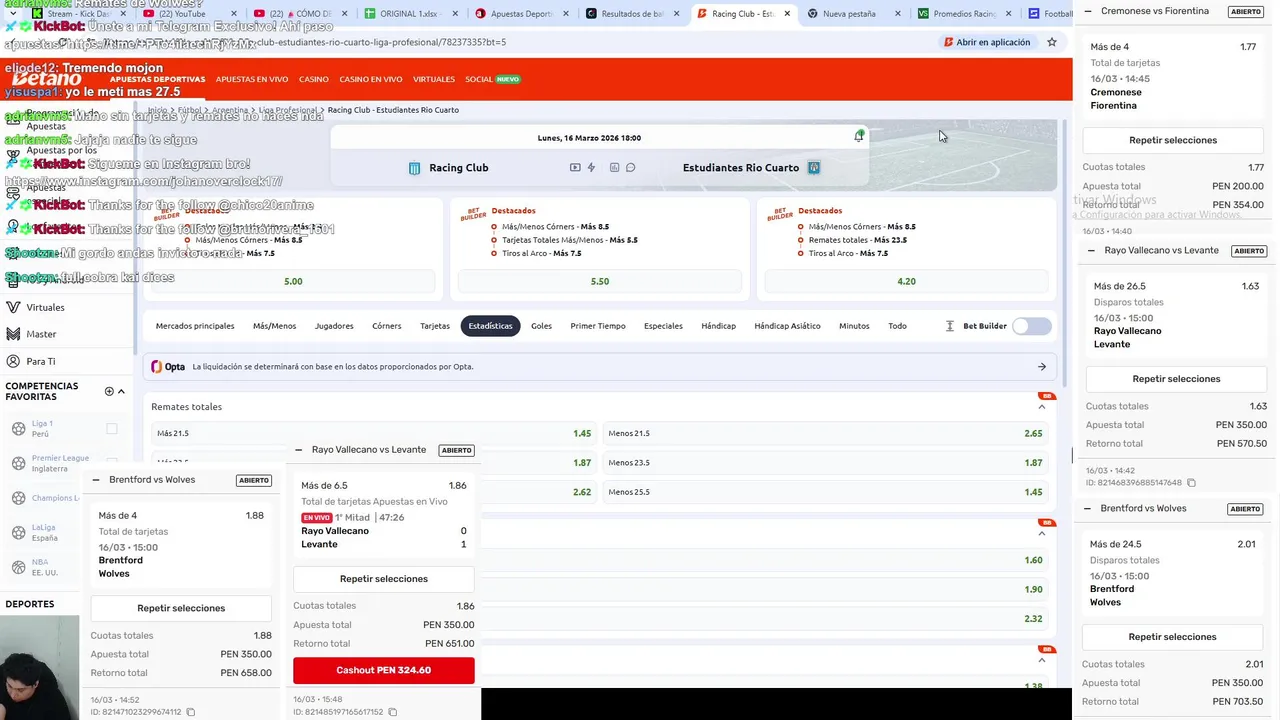Click the Master sidebar icon
1280x720 pixels.
pos(13,334)
